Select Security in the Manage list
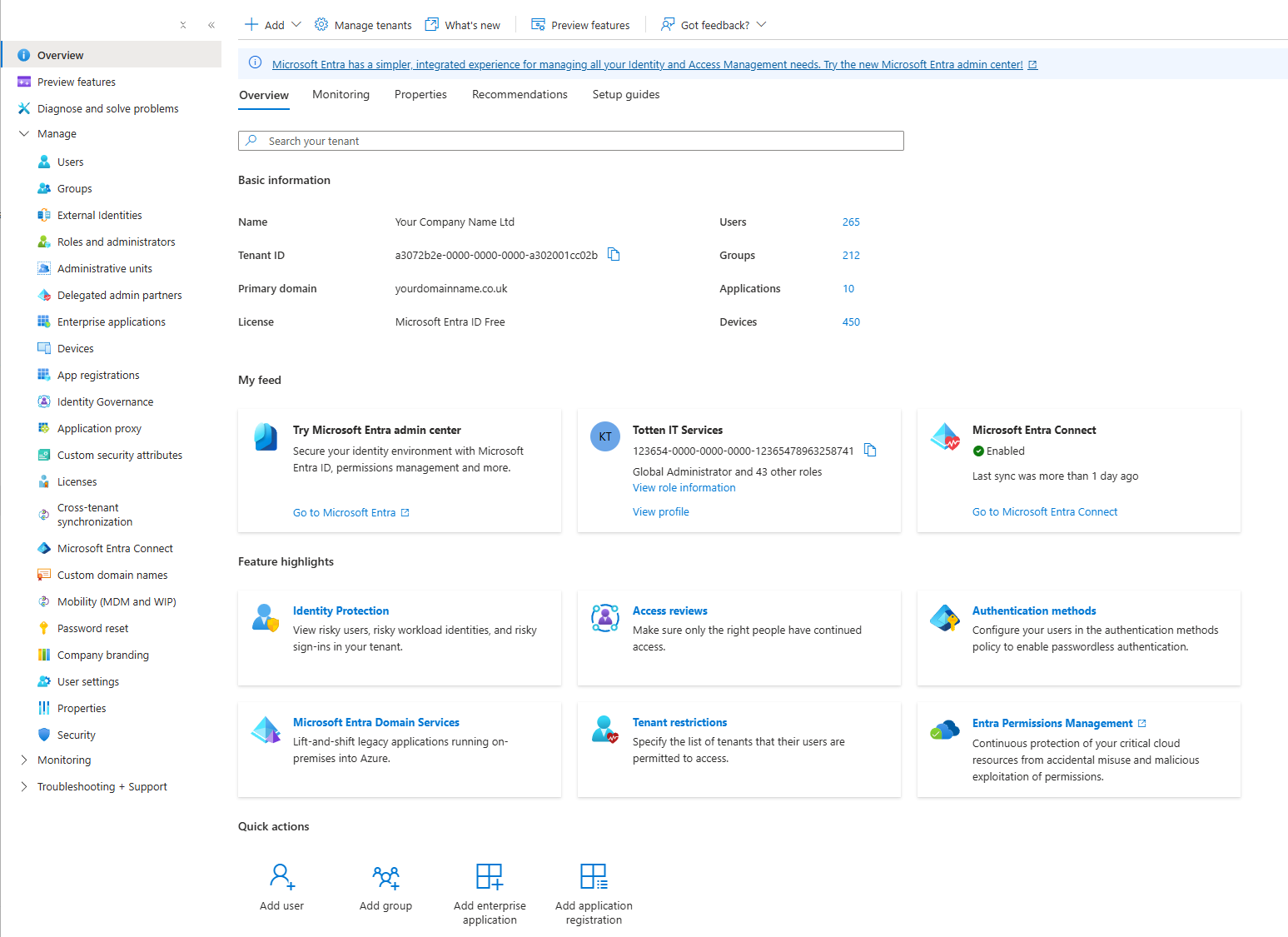Screen dimensions: 1288x937 (76, 735)
